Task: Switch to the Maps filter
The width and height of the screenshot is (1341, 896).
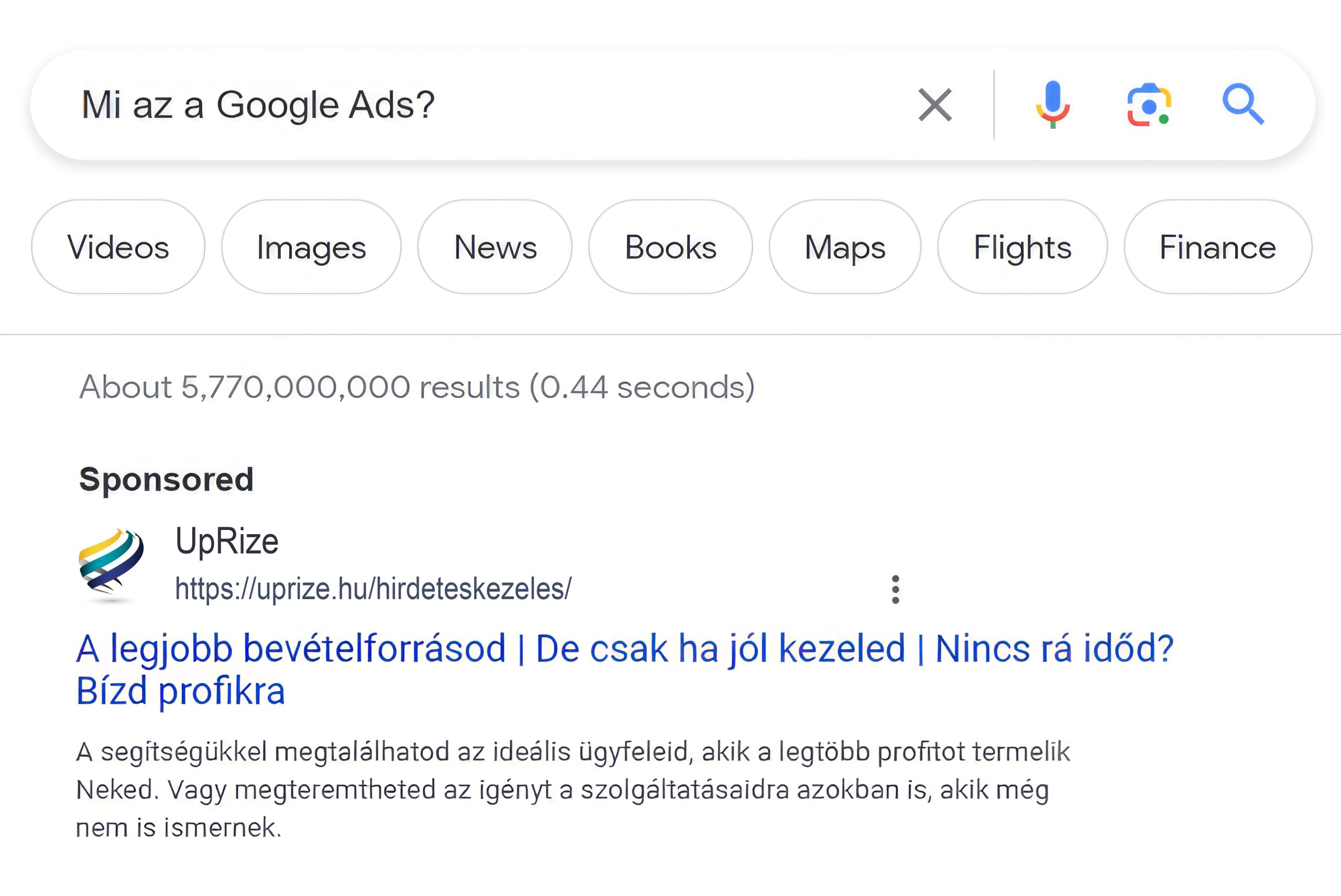Action: [845, 247]
